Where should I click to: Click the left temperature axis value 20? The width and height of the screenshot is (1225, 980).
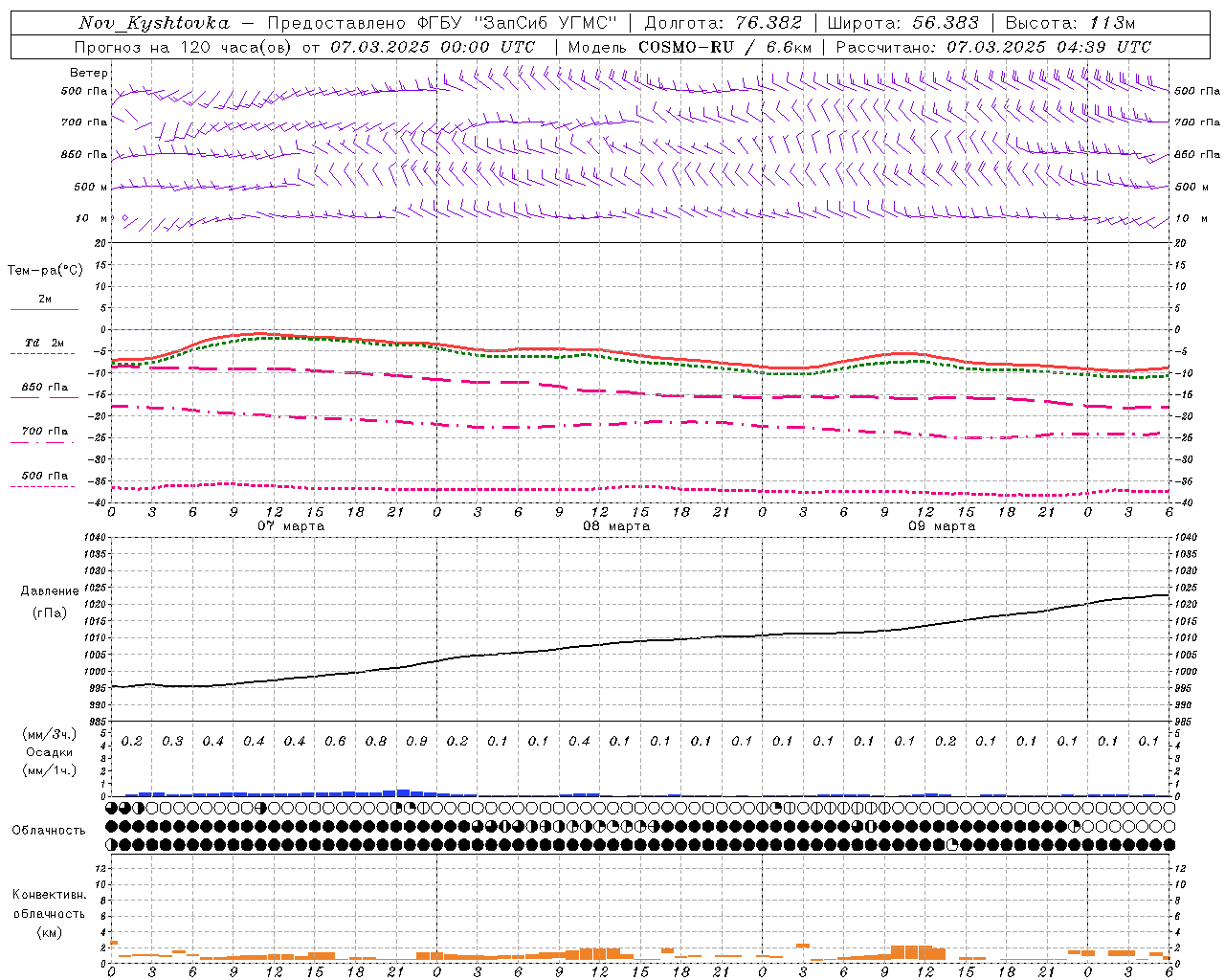tap(100, 243)
